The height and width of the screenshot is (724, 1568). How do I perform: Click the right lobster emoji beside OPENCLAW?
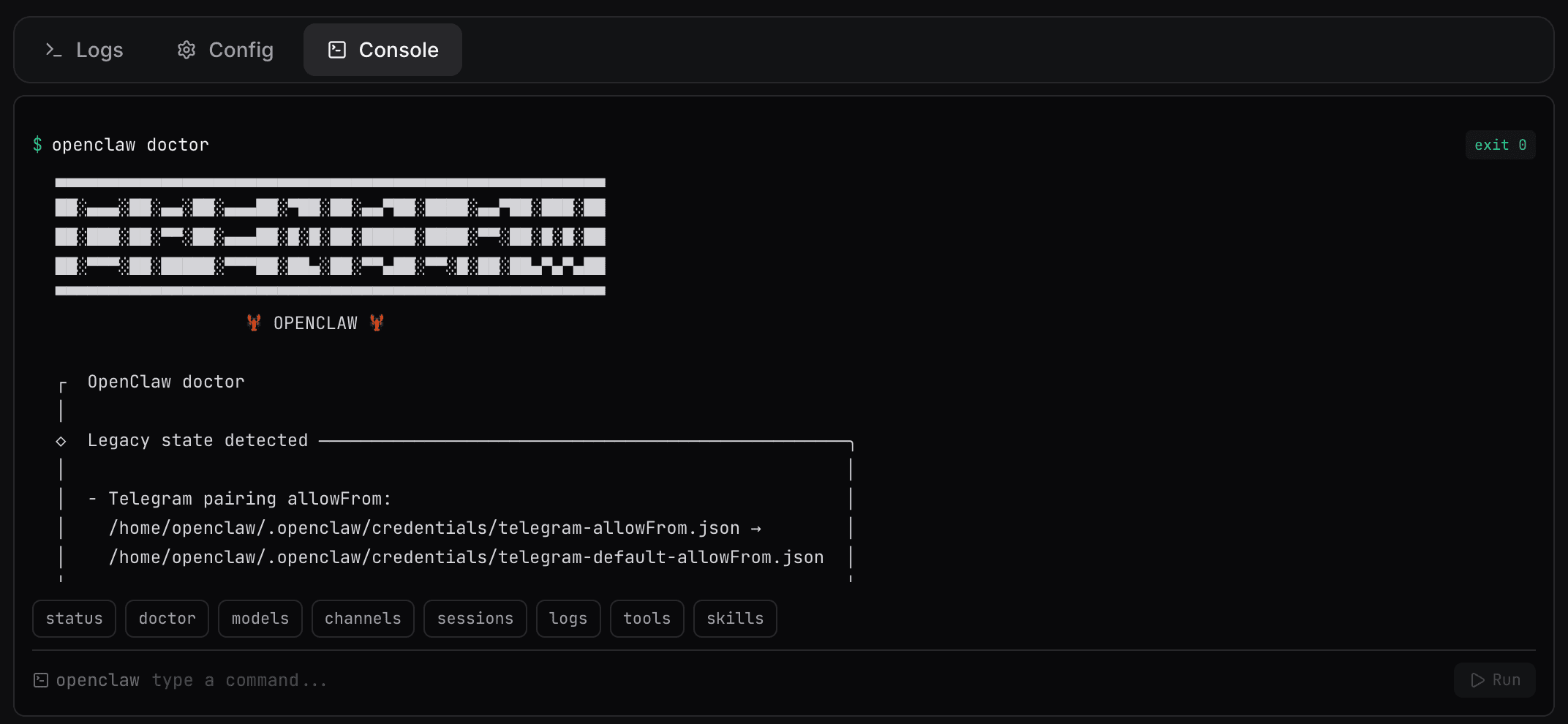click(x=377, y=323)
